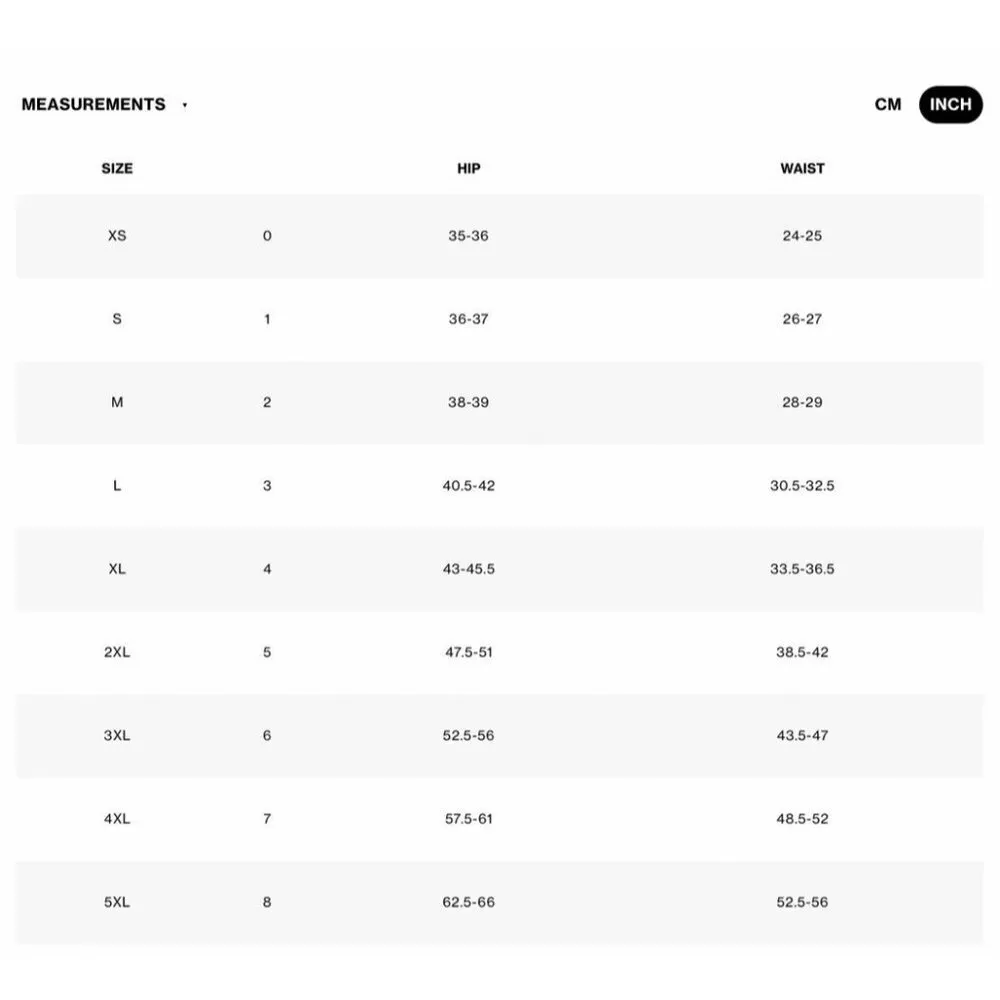The width and height of the screenshot is (1000, 1000).
Task: Click hip measurement 40.5-42
Action: [468, 486]
